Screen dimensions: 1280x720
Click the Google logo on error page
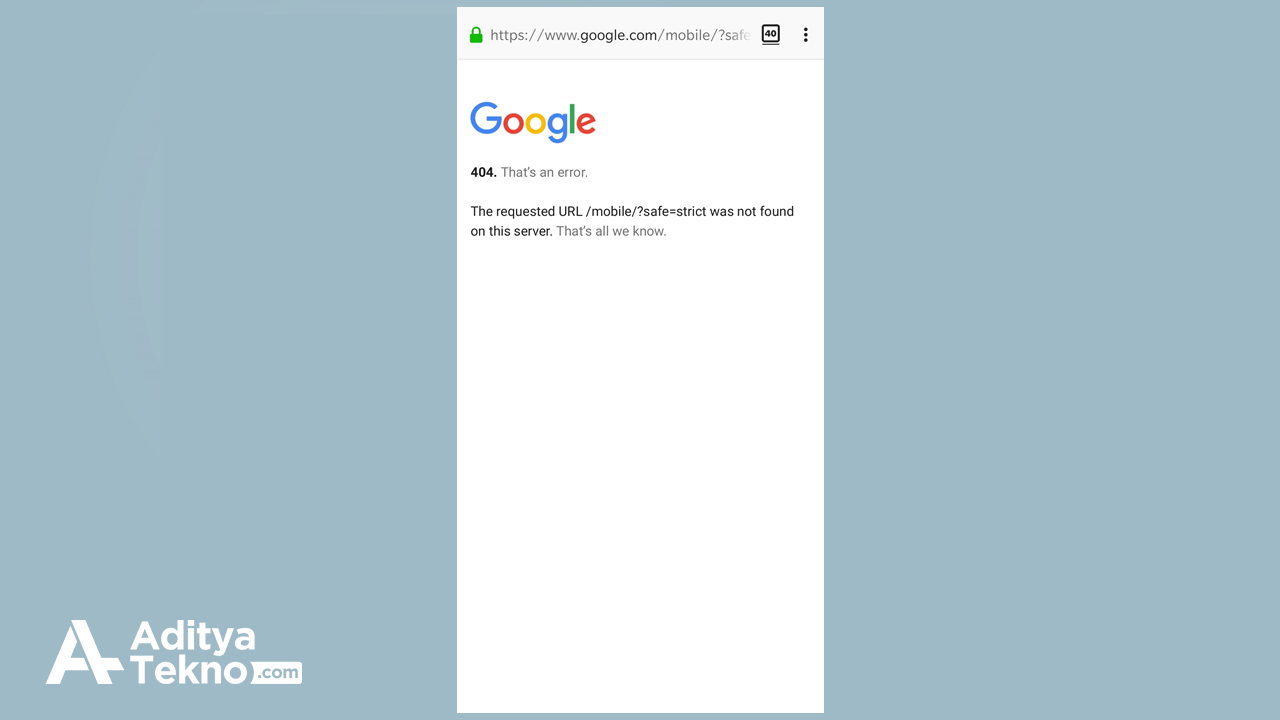pyautogui.click(x=533, y=122)
